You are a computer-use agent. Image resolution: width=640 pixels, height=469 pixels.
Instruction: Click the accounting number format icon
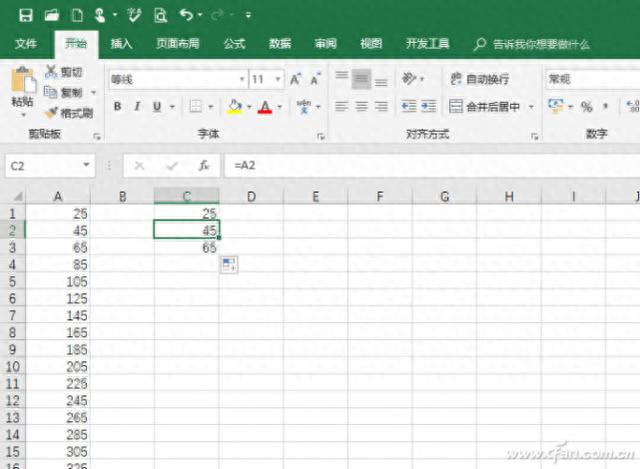click(x=556, y=107)
